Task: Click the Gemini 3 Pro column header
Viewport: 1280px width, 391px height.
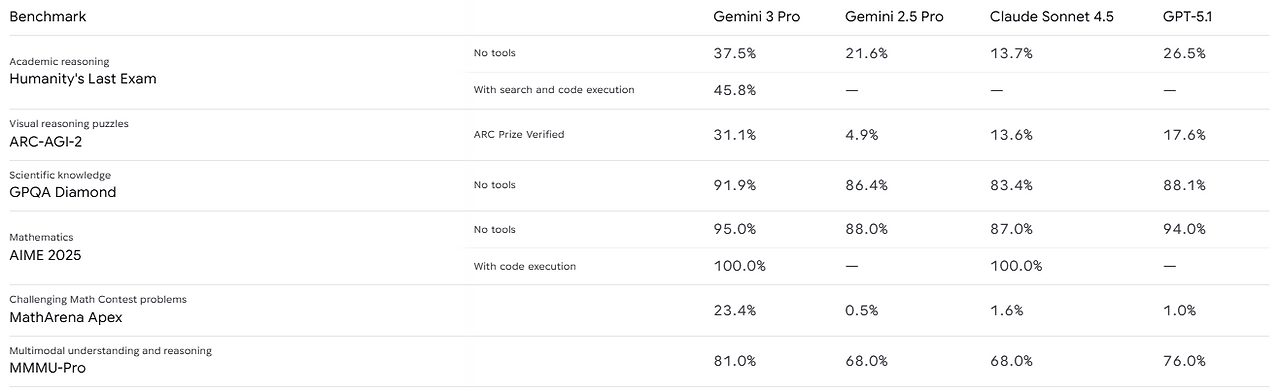Action: (756, 17)
